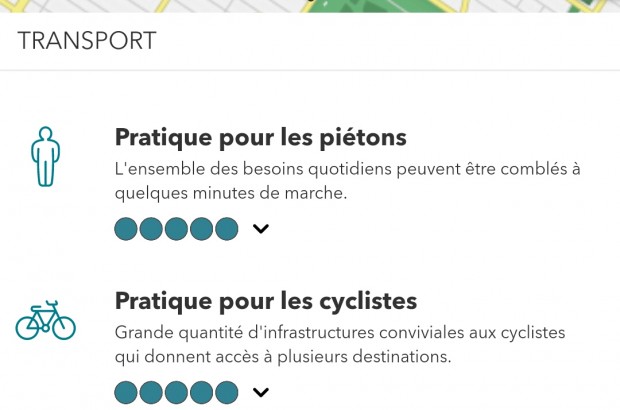The image size is (620, 410).
Task: Click the first cyclist rating dot
Action: 126,393
